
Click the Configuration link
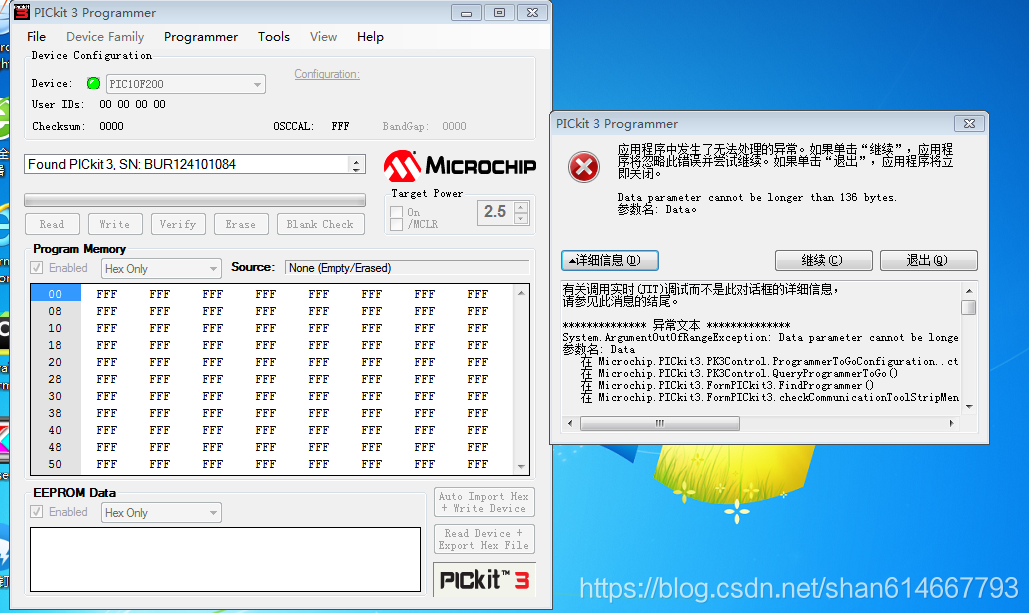point(327,74)
